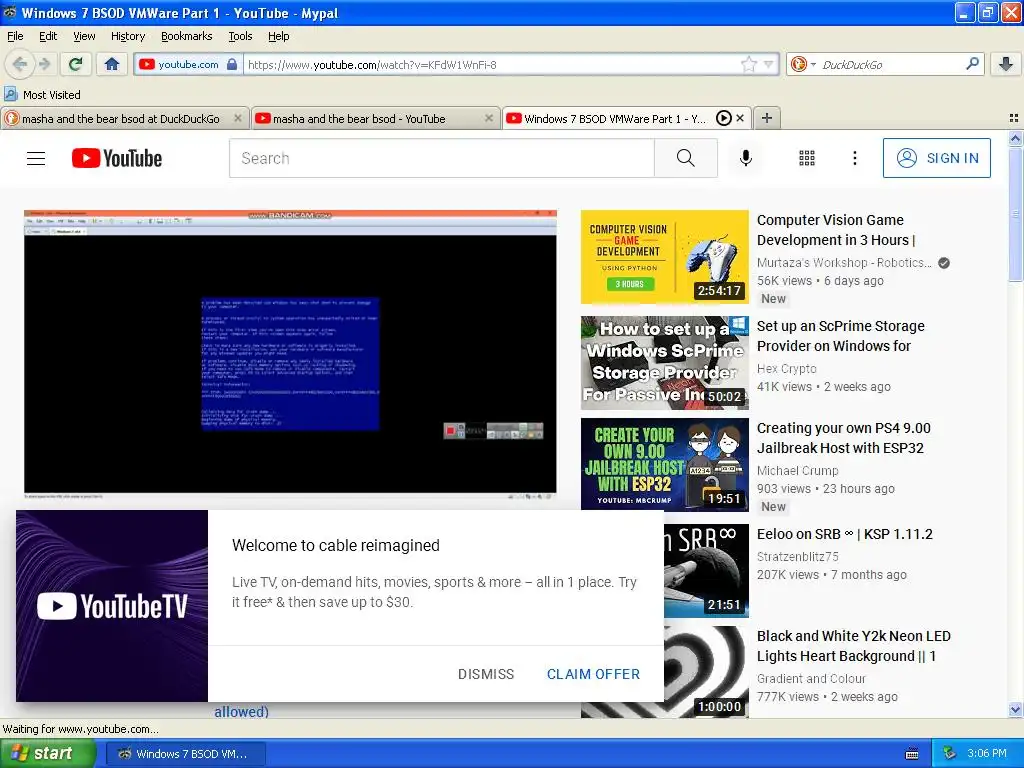
Task: Click the YouTube logo
Action: pyautogui.click(x=117, y=158)
